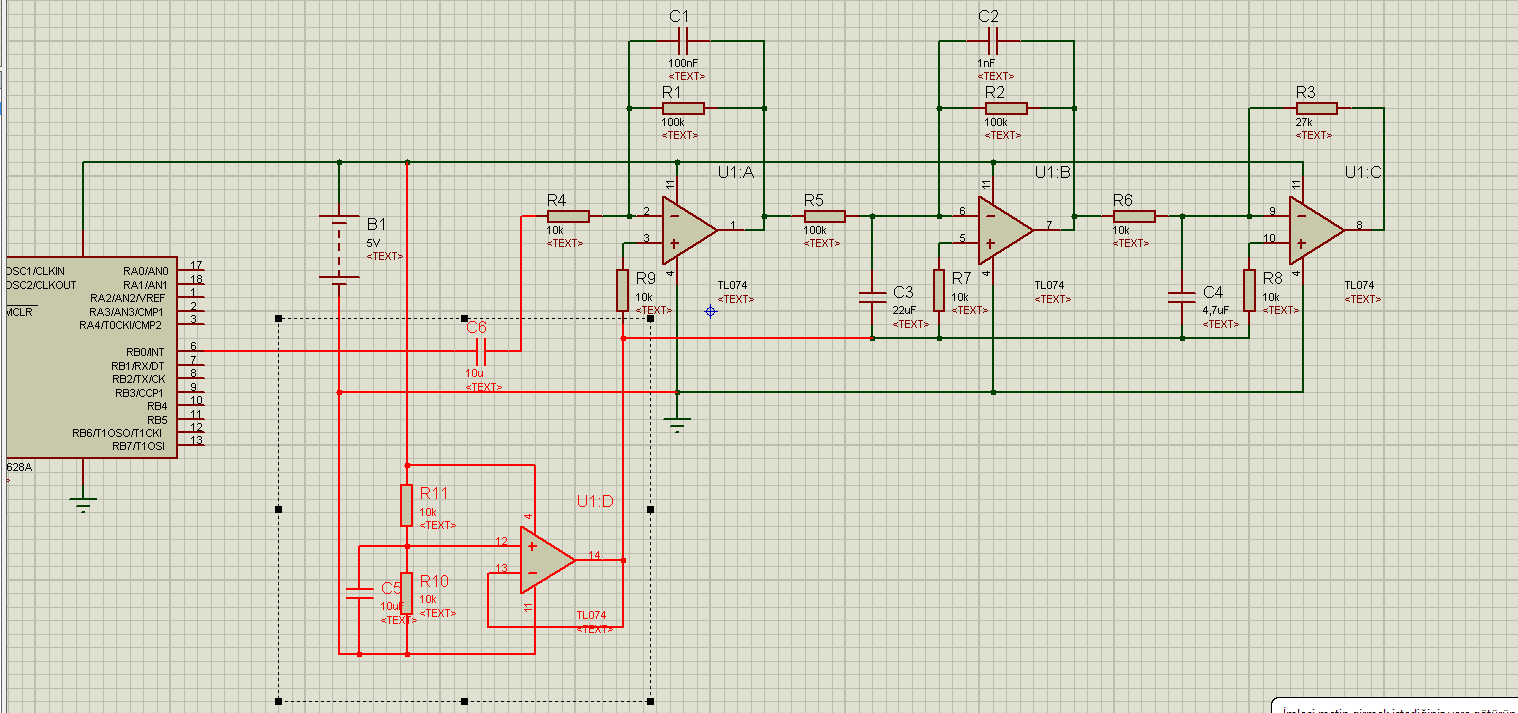Click pin number 8 at U1:C output
Image resolution: width=1518 pixels, height=713 pixels.
[x=1359, y=224]
